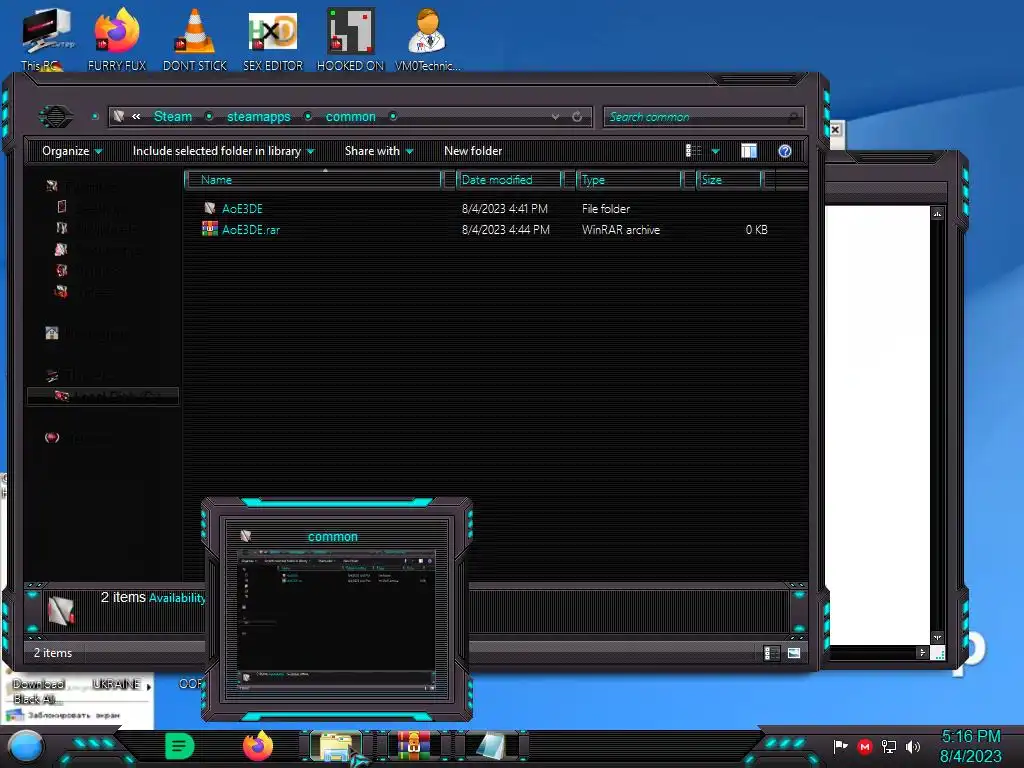This screenshot has width=1024, height=768.
Task: Click the New folder button
Action: click(473, 151)
